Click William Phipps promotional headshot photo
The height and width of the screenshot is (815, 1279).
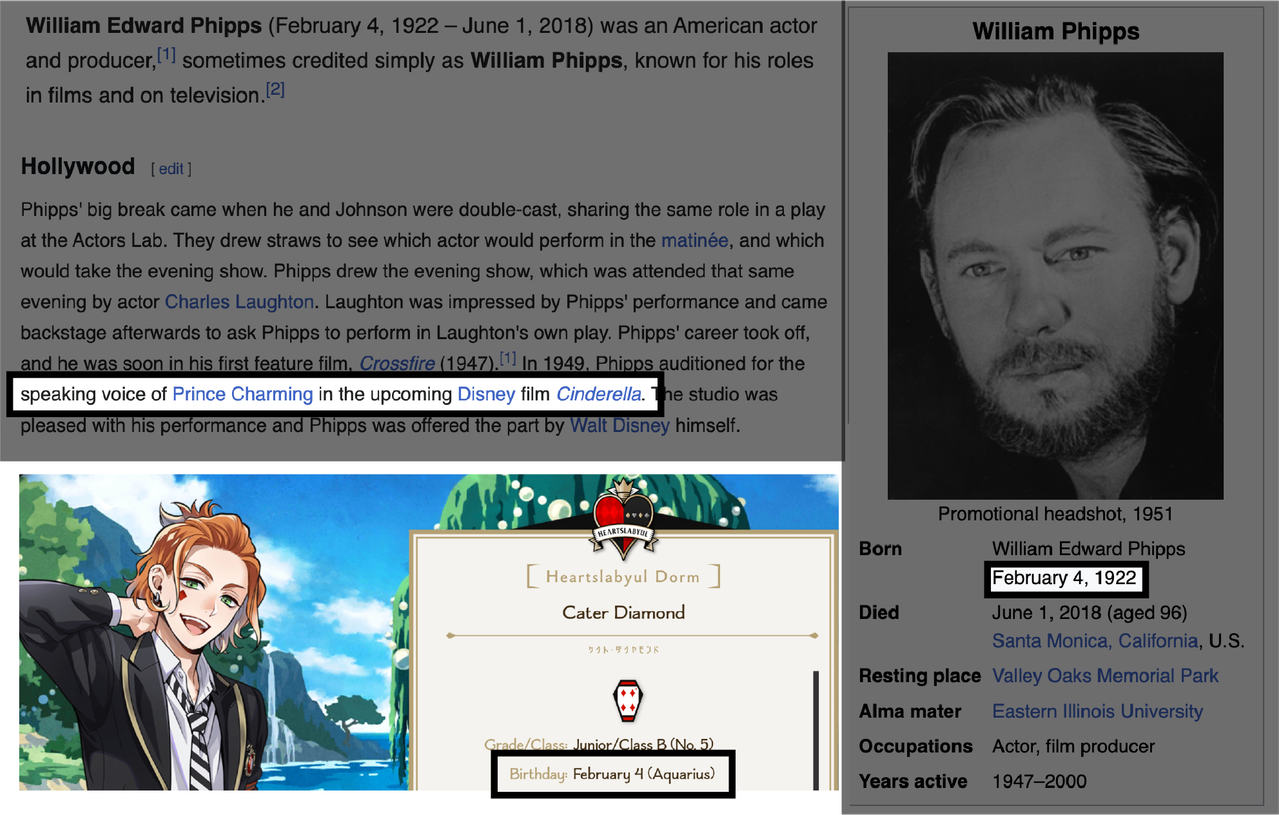[x=1055, y=276]
